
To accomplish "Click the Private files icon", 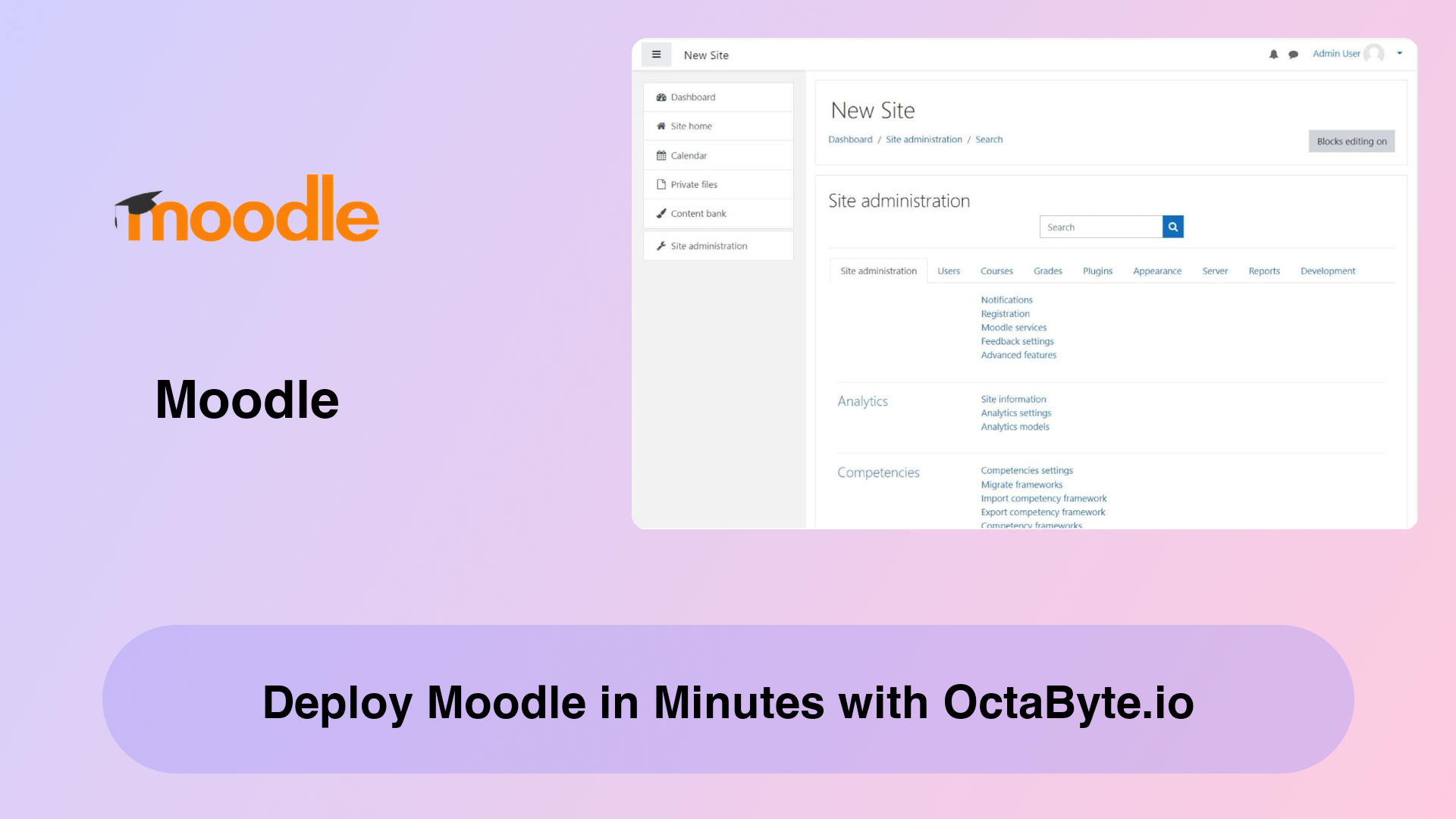I will click(x=661, y=184).
